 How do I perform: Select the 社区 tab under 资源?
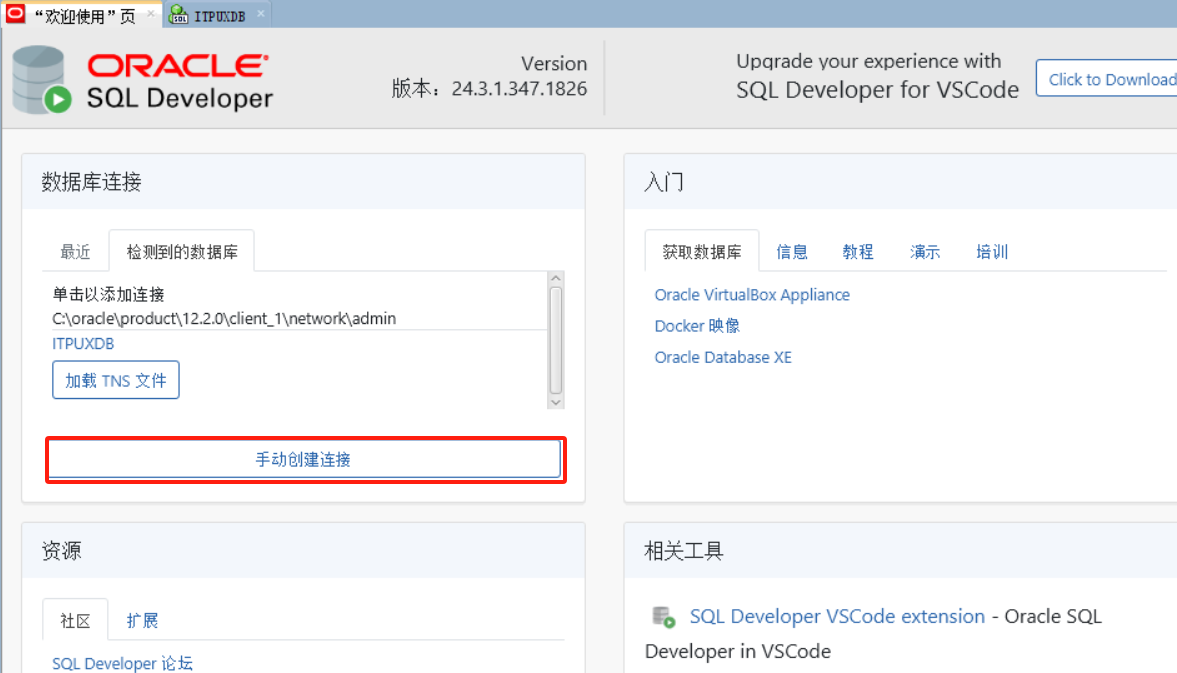pos(75,620)
